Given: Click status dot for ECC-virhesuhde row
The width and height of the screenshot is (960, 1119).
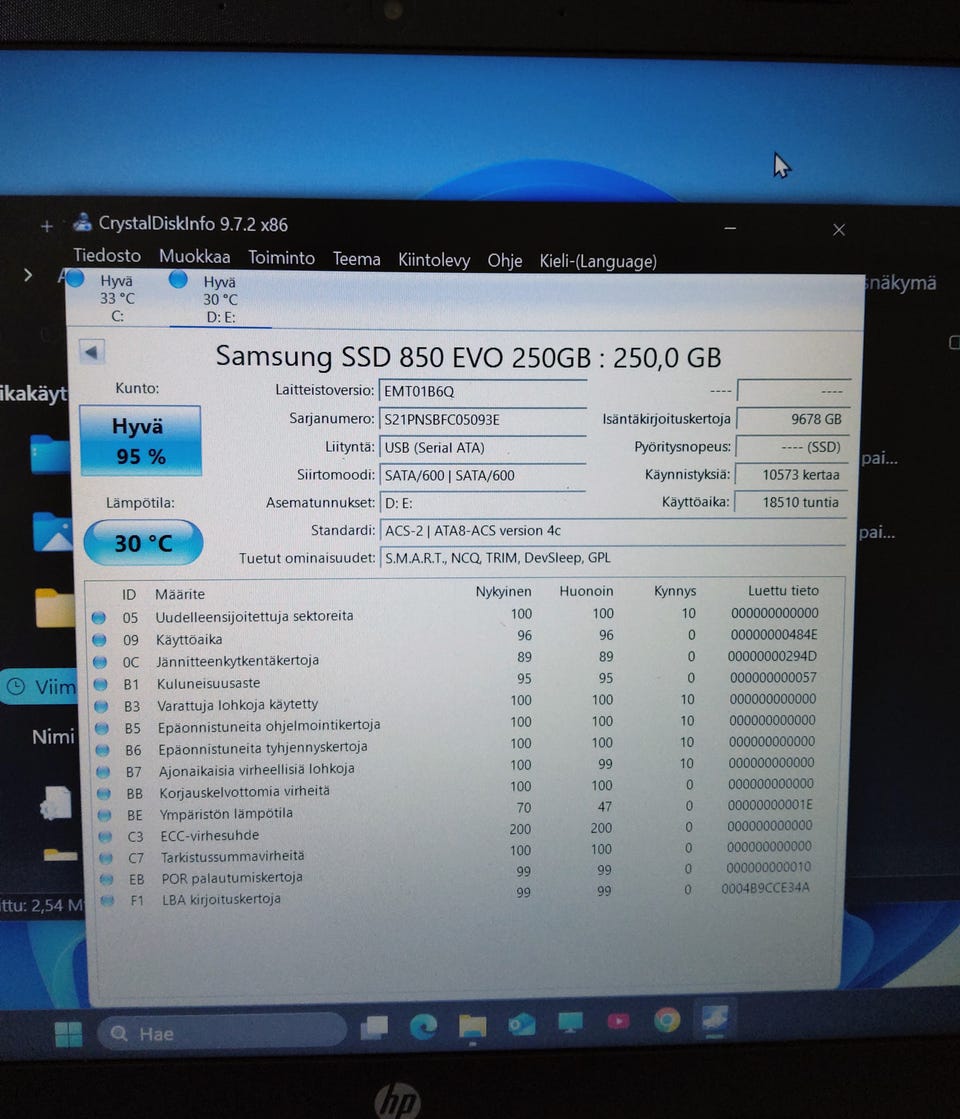Looking at the screenshot, I should tap(106, 836).
